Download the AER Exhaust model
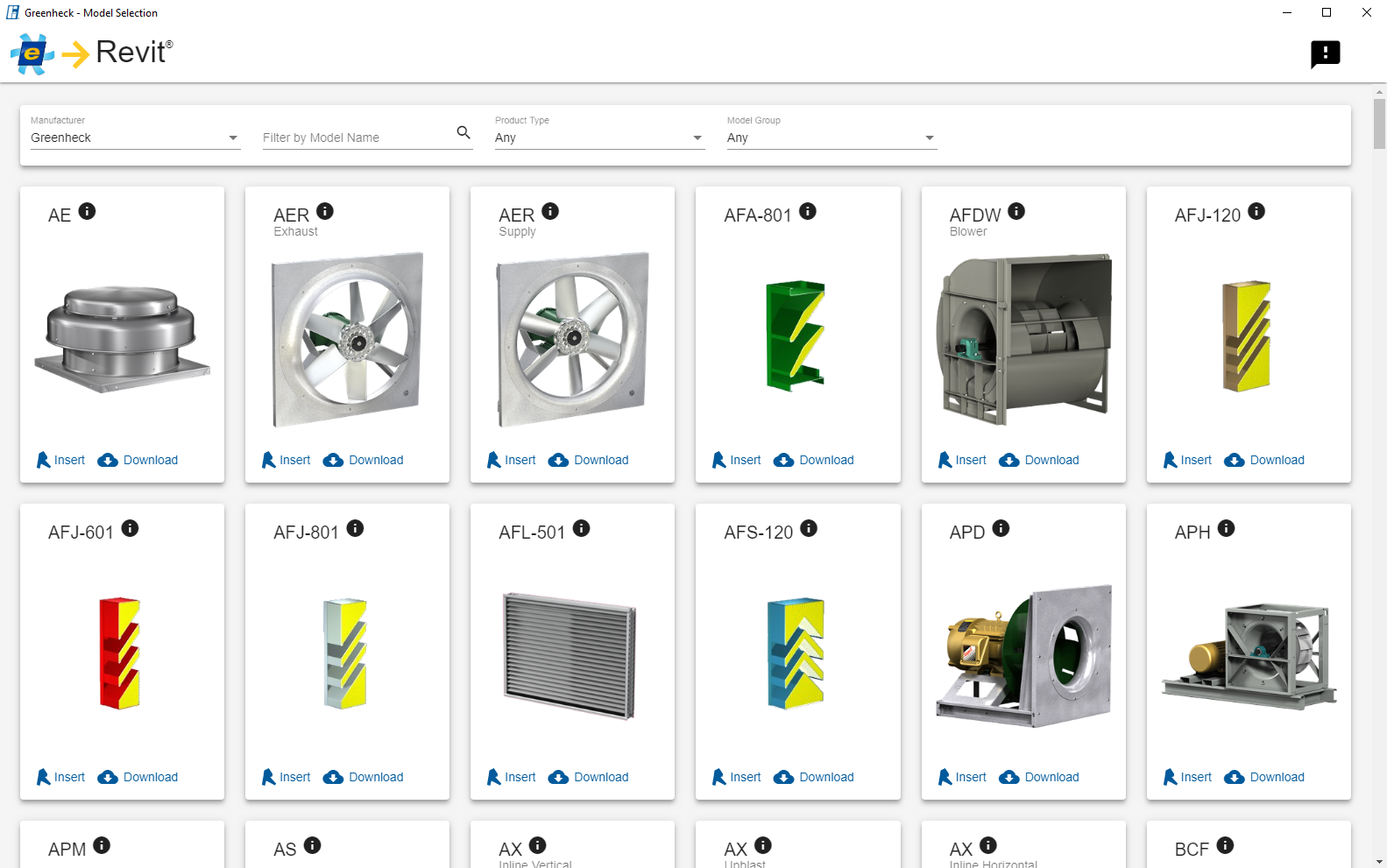 click(x=363, y=460)
